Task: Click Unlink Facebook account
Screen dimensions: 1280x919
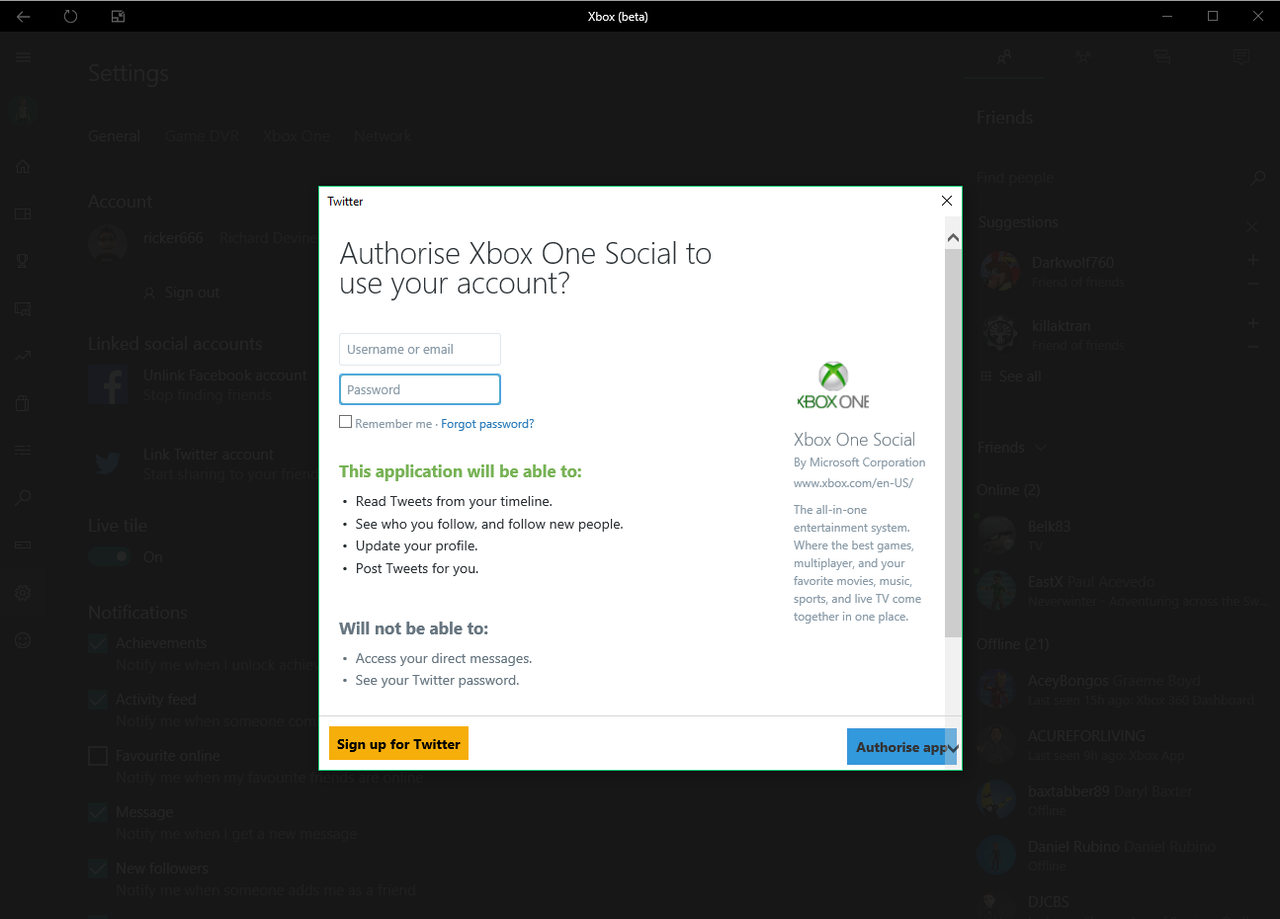Action: point(225,375)
